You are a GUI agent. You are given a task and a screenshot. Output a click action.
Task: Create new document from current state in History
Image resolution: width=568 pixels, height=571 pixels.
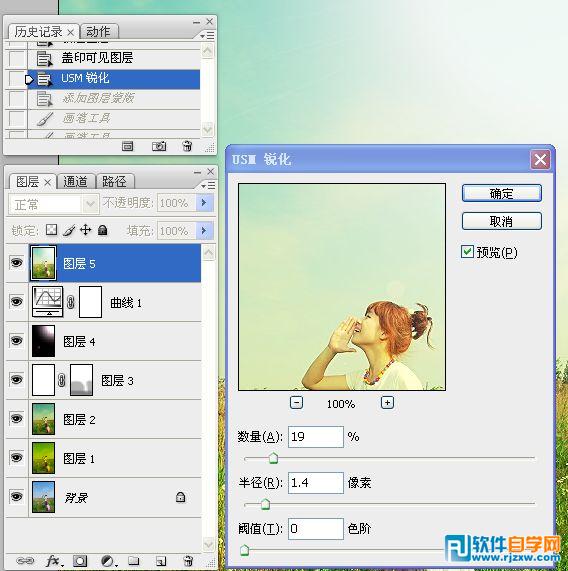tap(127, 146)
